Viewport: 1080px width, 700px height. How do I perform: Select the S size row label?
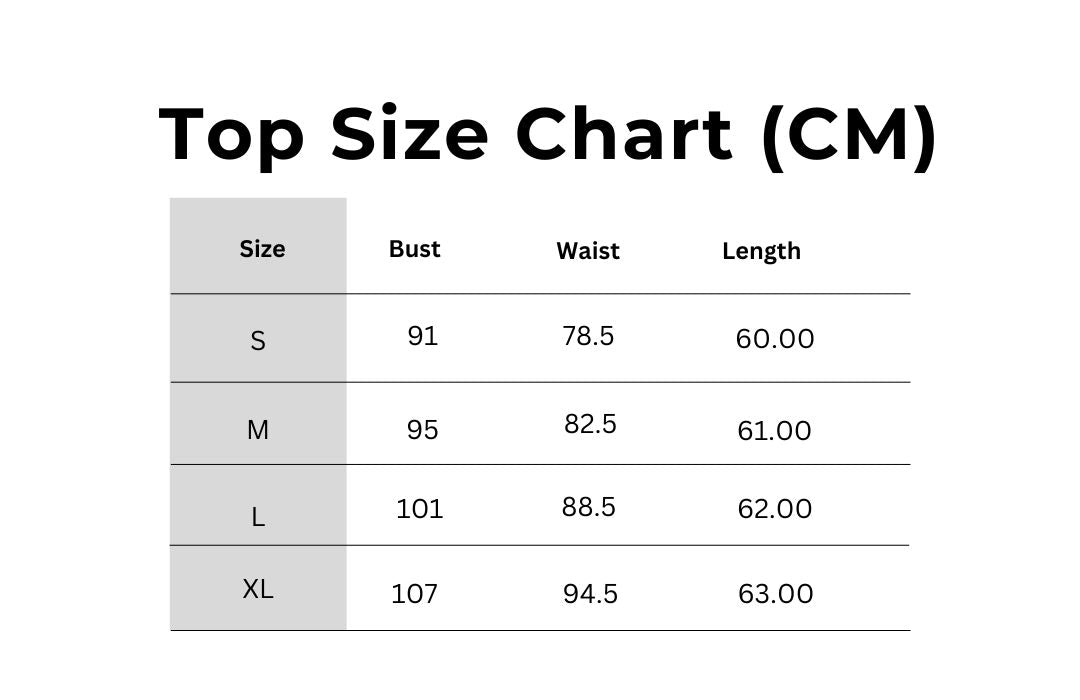point(258,341)
